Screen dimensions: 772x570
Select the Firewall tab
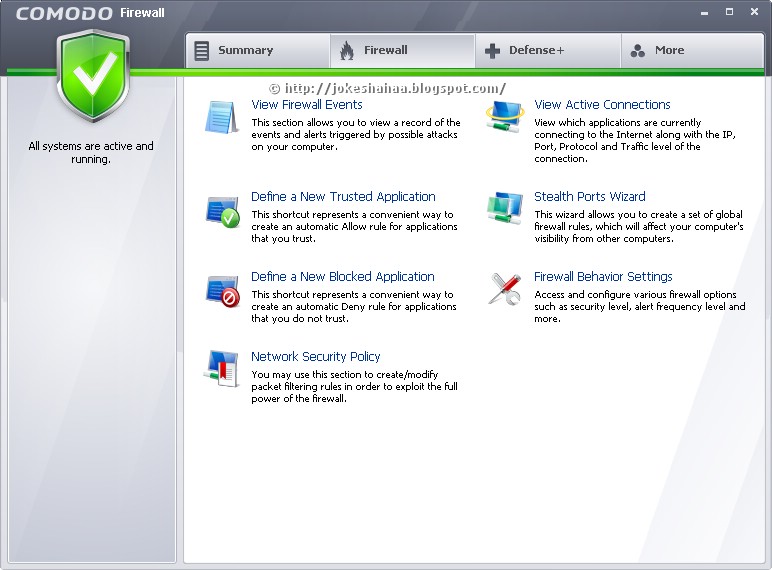(x=402, y=50)
